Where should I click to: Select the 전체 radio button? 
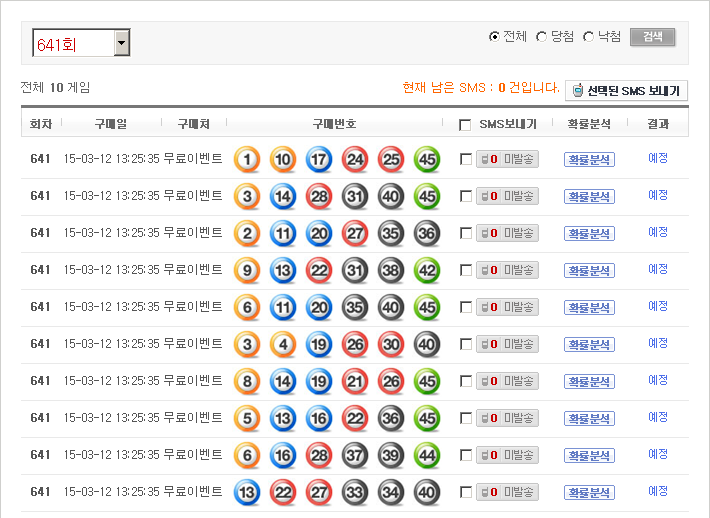tap(494, 37)
